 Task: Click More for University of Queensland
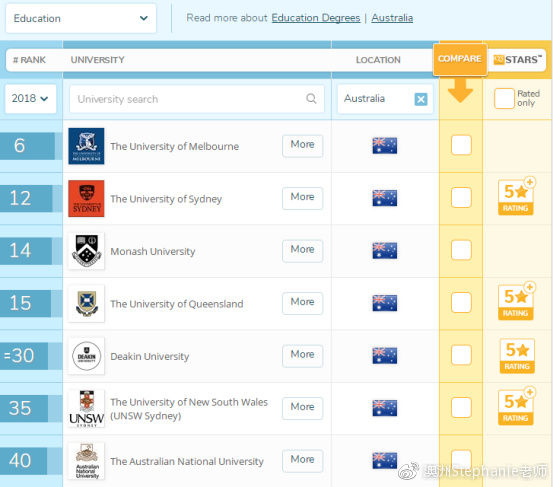click(x=302, y=303)
